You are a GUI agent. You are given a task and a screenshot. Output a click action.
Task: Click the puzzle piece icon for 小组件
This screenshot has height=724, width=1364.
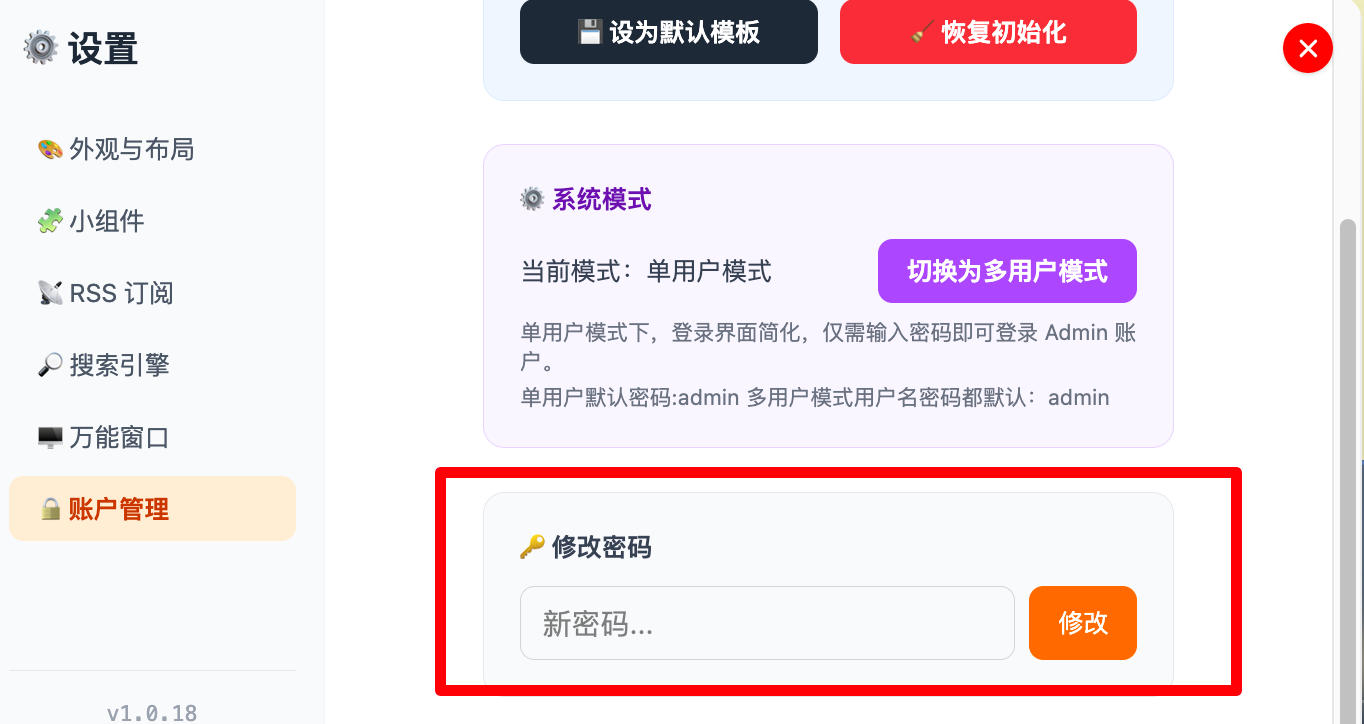50,221
